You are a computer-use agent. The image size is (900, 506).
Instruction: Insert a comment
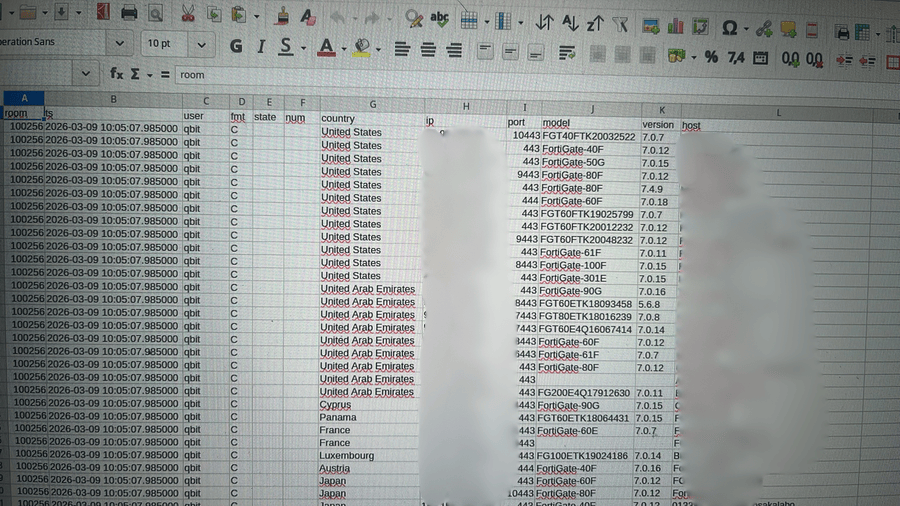tap(788, 29)
